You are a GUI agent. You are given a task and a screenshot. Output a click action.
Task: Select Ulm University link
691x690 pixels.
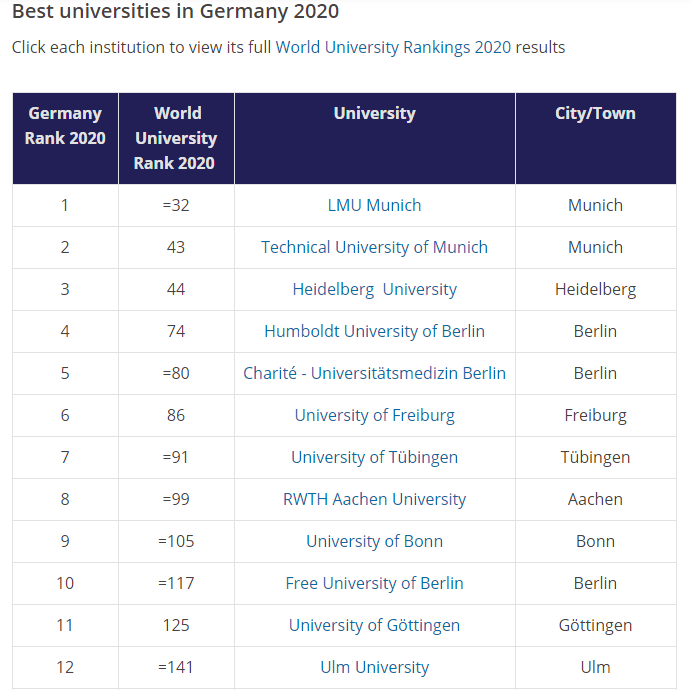375,667
